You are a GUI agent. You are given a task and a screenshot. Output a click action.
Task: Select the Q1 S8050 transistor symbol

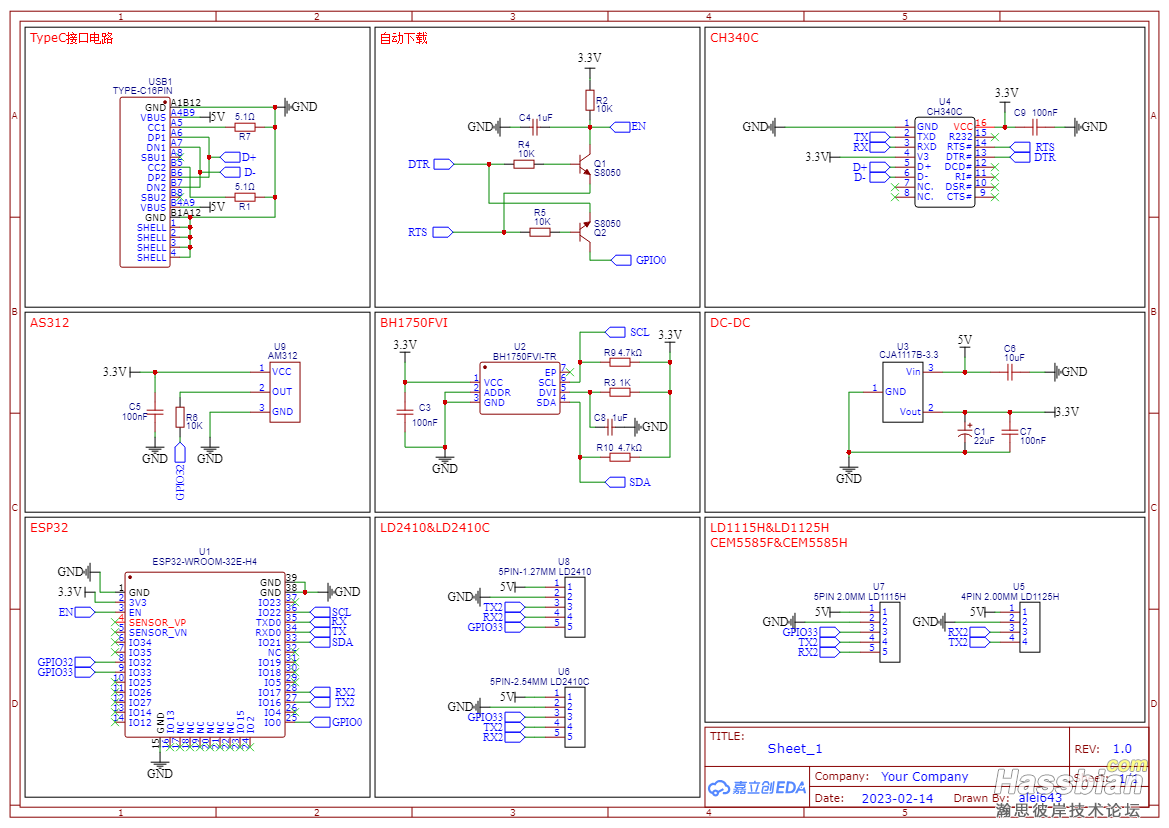[584, 164]
